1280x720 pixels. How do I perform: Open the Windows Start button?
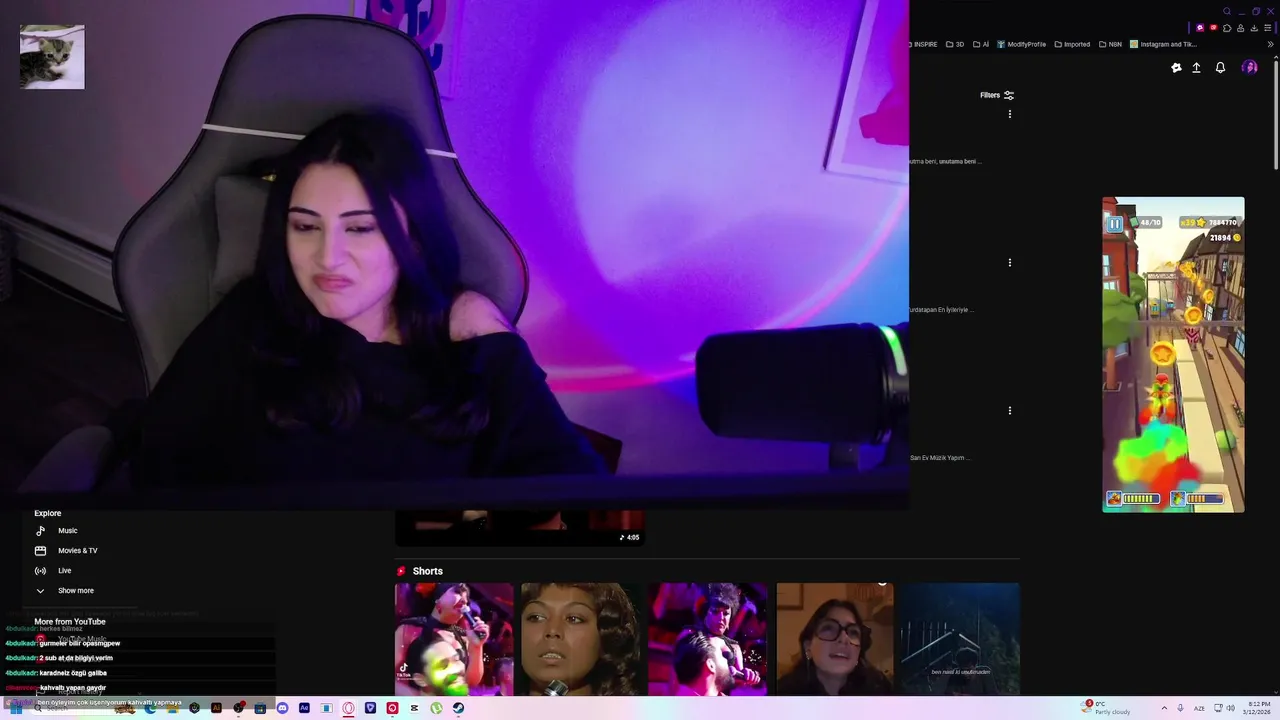coord(15,708)
